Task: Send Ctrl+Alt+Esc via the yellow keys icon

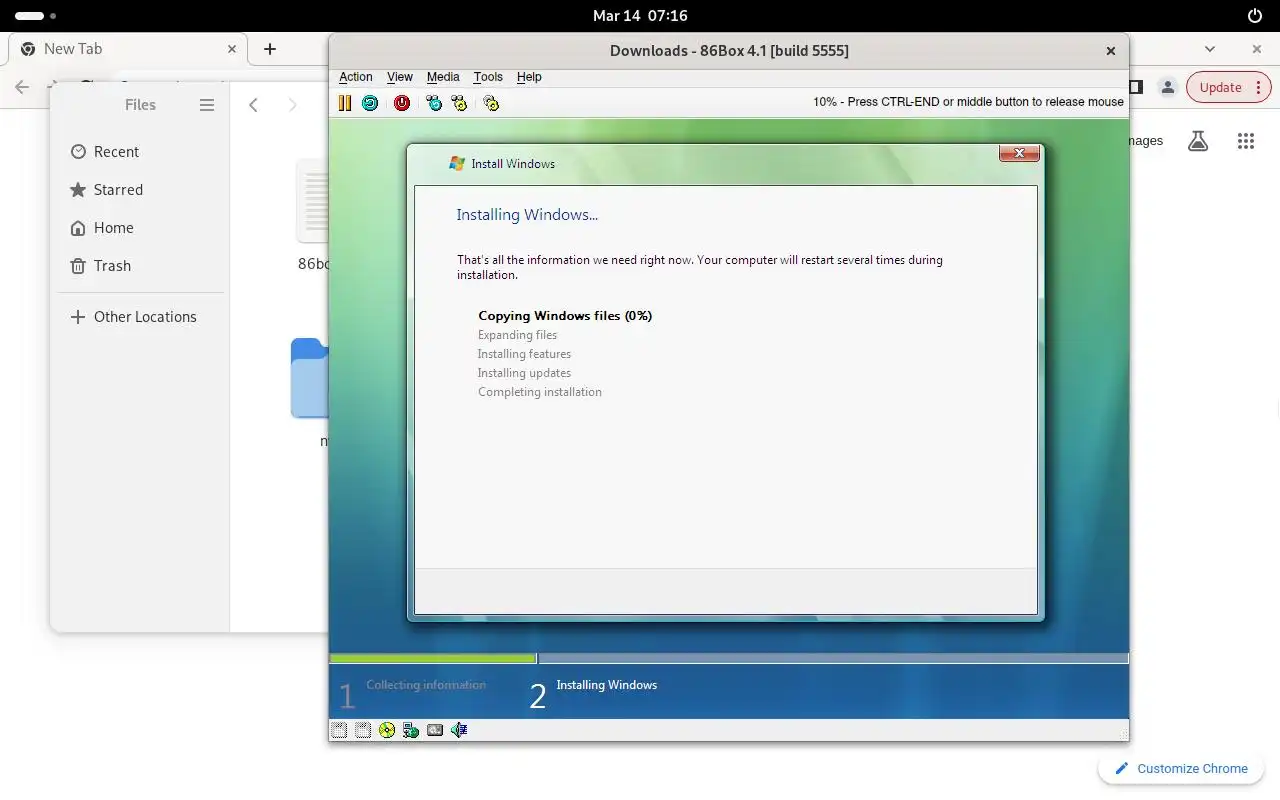Action: [x=459, y=102]
